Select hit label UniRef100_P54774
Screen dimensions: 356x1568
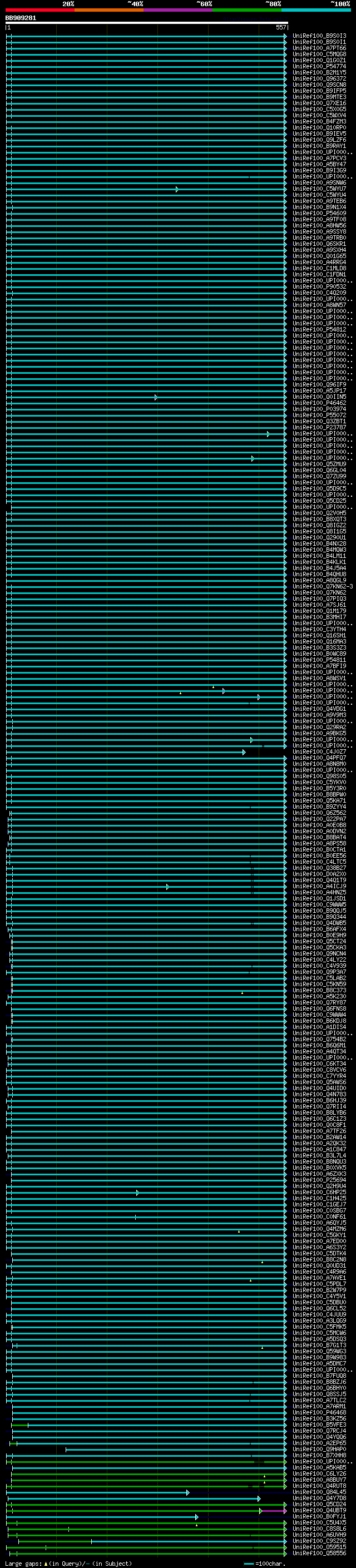(319, 66)
